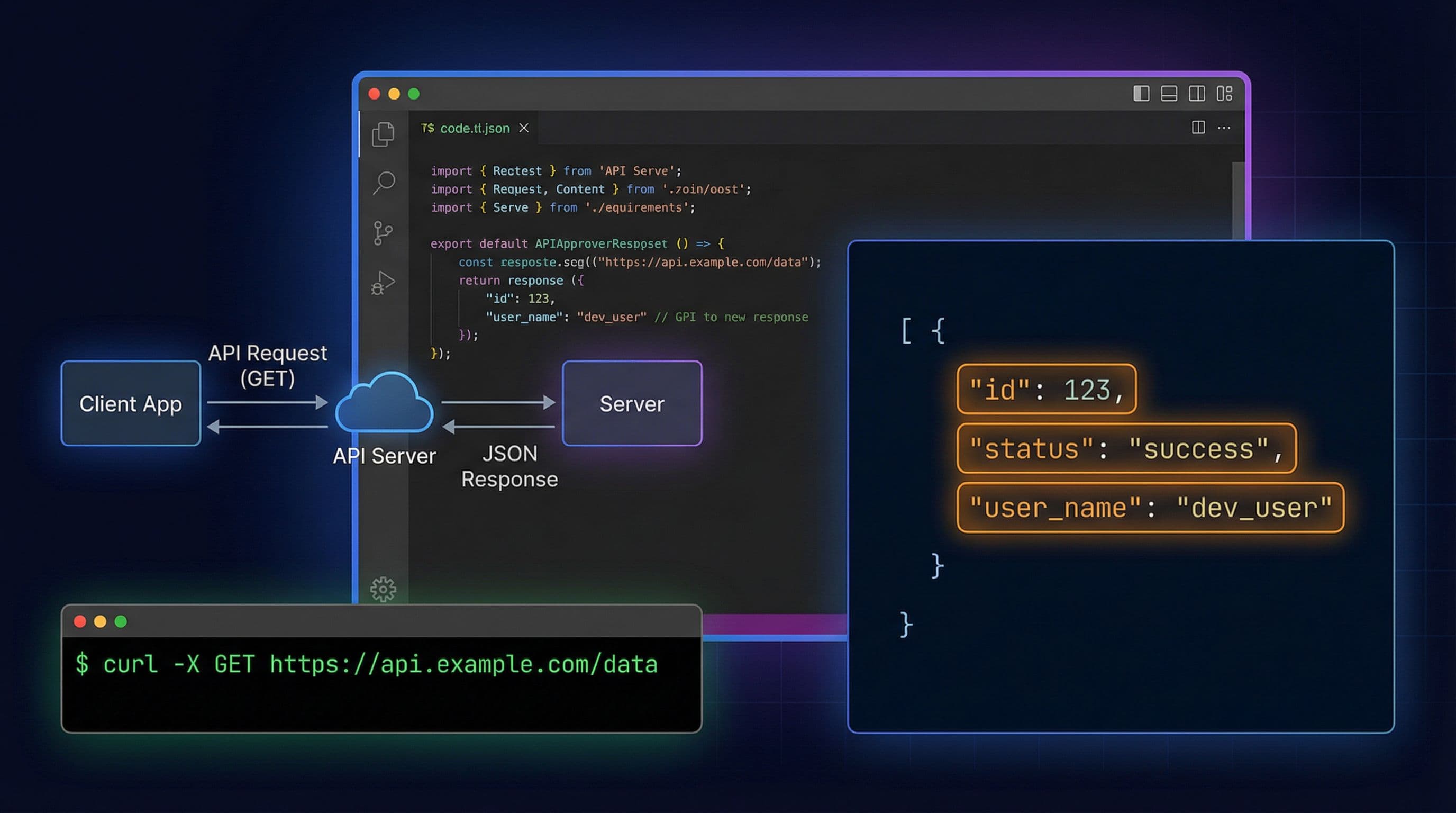Open the Run and Debug view

click(384, 281)
